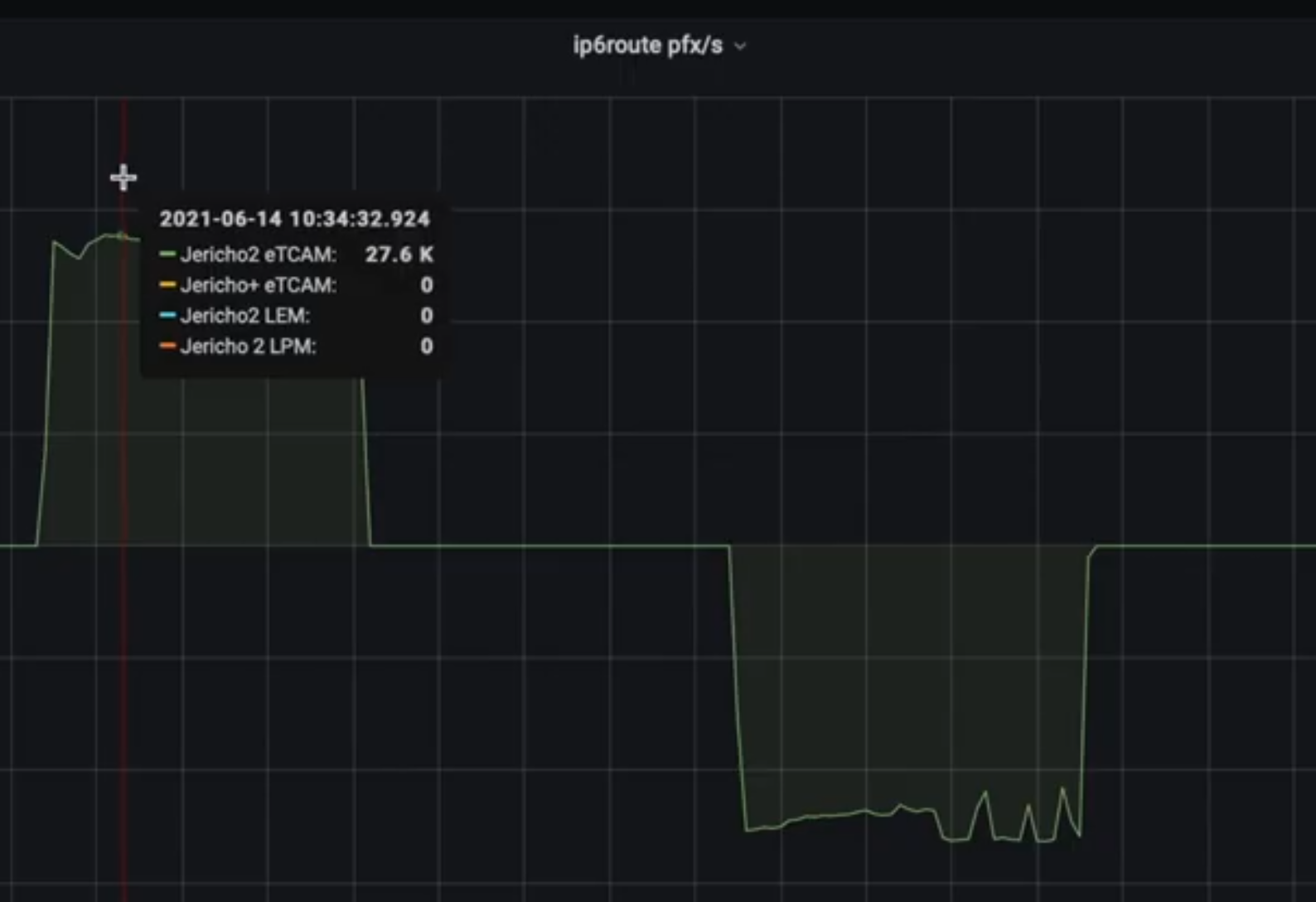Click the green Jericho2 eTCAM series swatch

coord(167,255)
